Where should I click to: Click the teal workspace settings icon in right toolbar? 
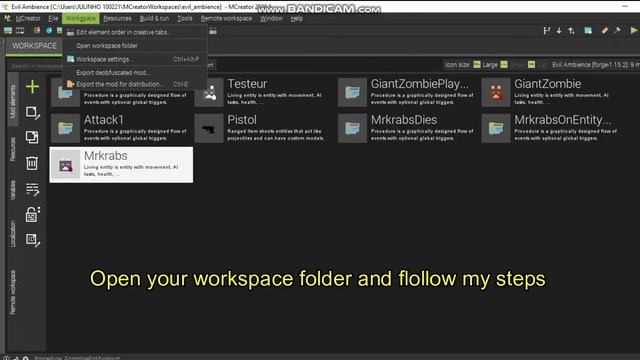point(588,31)
